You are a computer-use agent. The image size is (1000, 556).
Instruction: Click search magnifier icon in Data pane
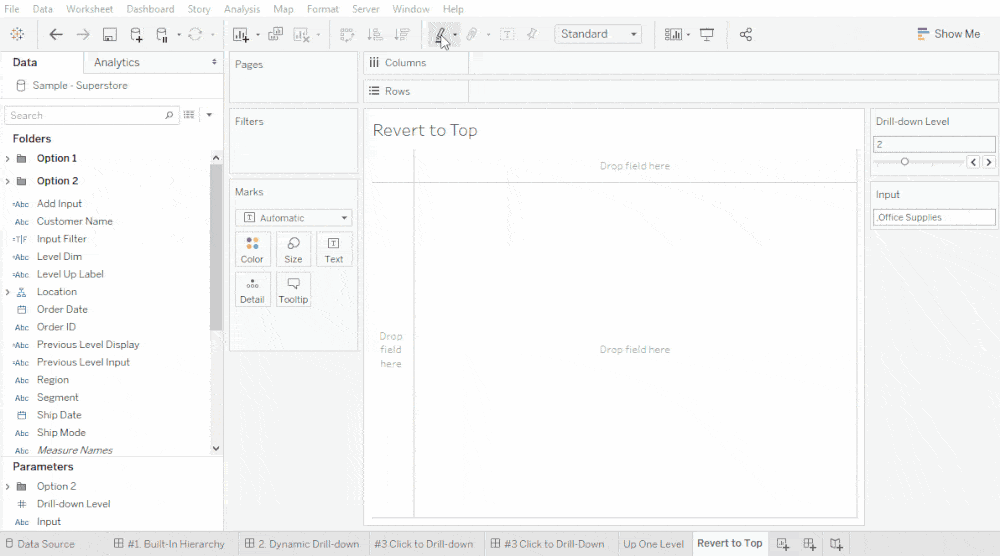pos(169,115)
